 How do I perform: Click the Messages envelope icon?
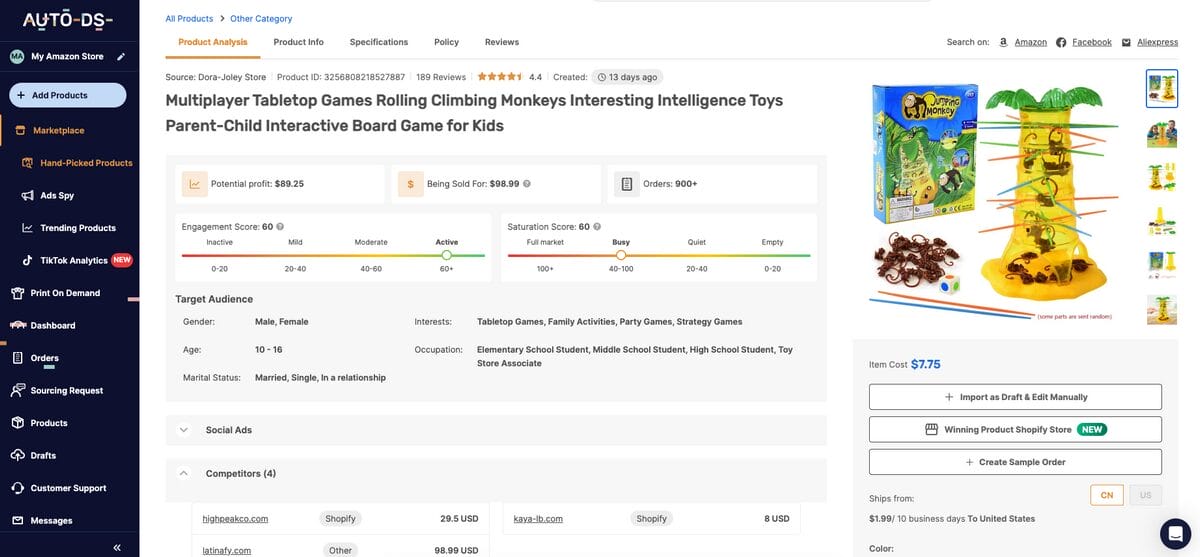[17, 521]
